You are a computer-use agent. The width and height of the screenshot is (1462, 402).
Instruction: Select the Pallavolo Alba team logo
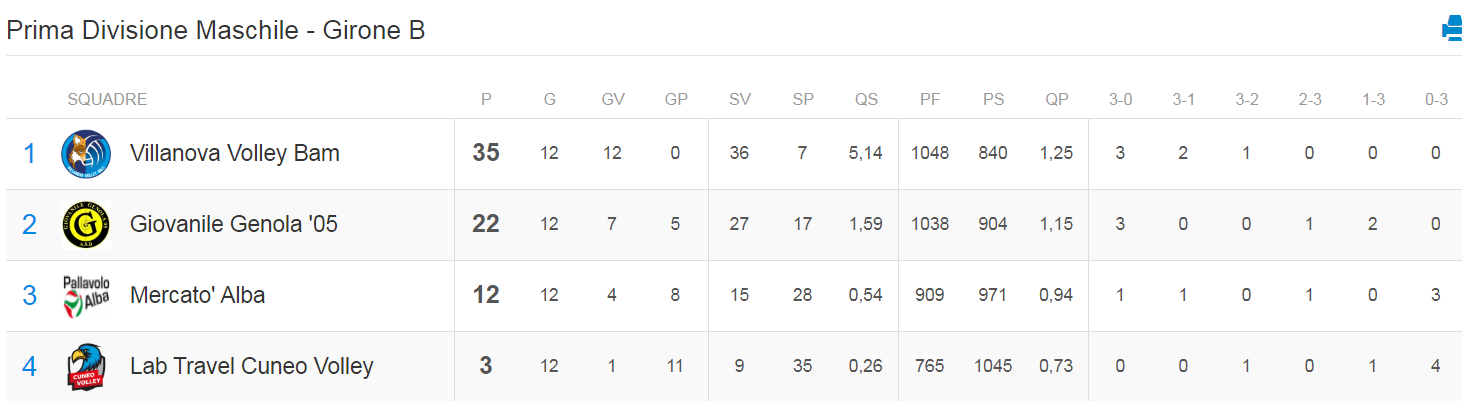(86, 296)
